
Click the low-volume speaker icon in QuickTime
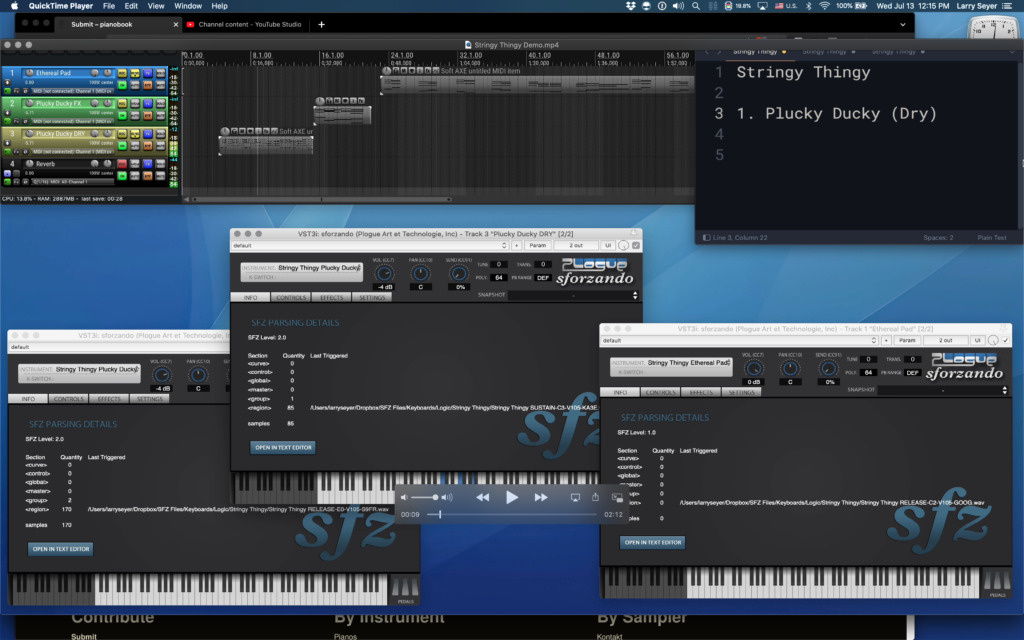pos(404,498)
